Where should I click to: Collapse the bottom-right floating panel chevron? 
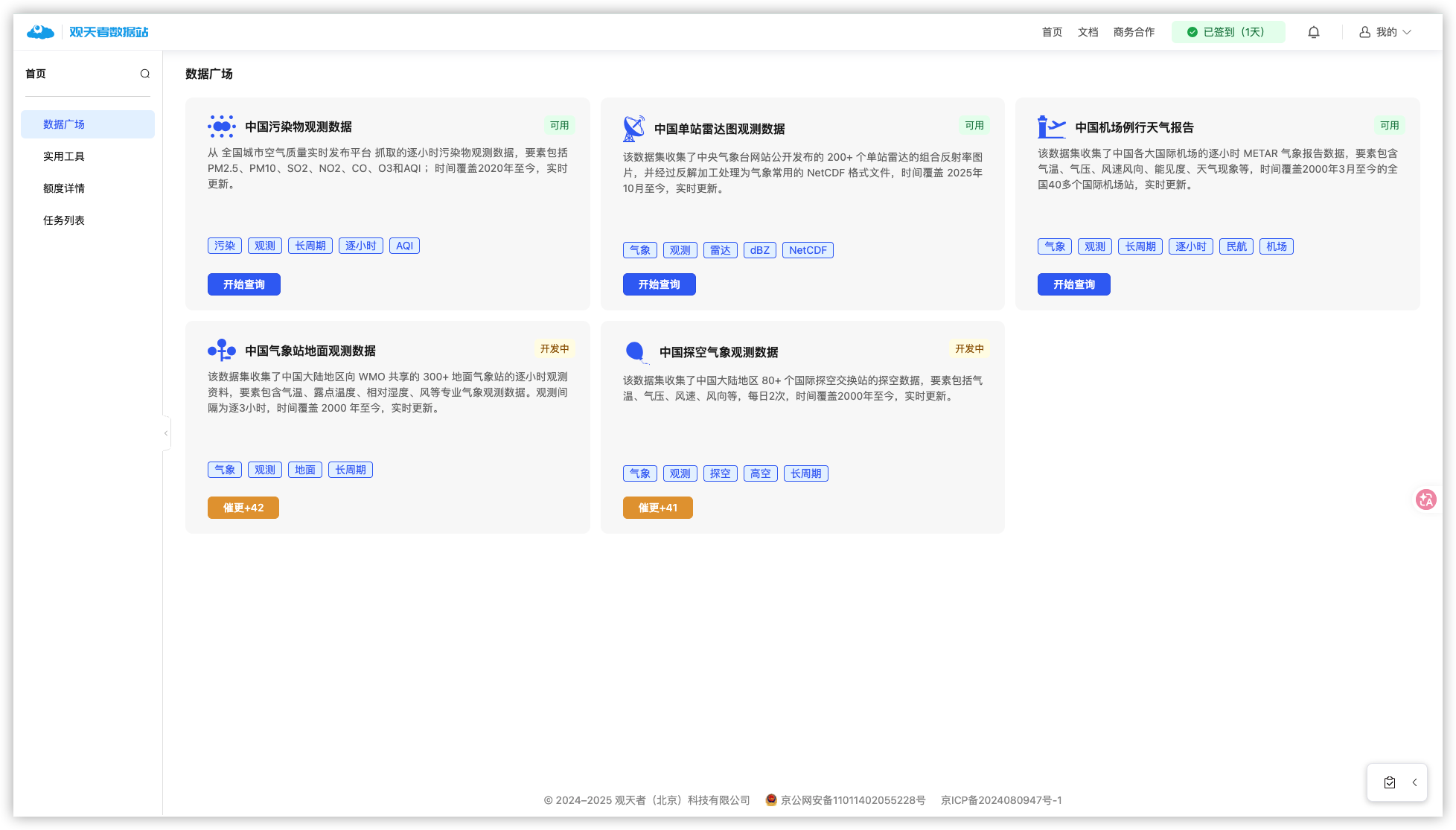[x=1414, y=782]
